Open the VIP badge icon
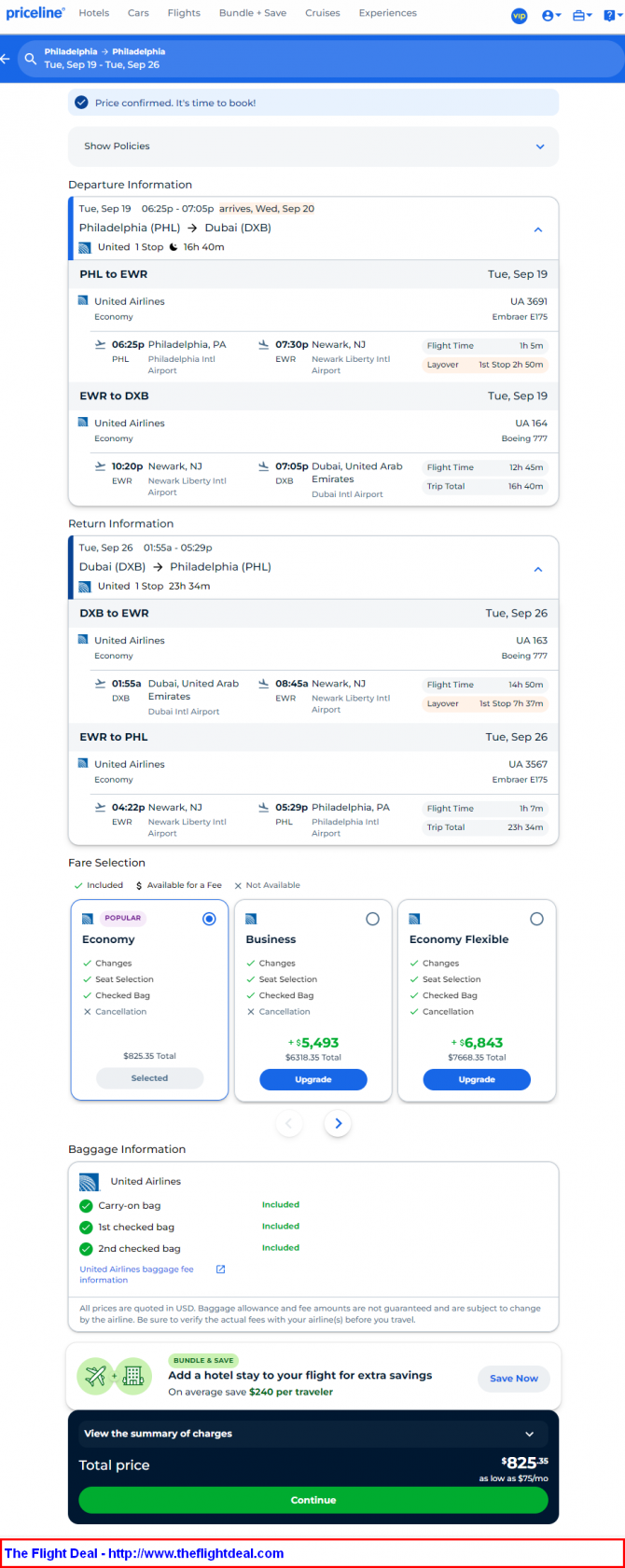The height and width of the screenshot is (1568, 625). pyautogui.click(x=520, y=16)
